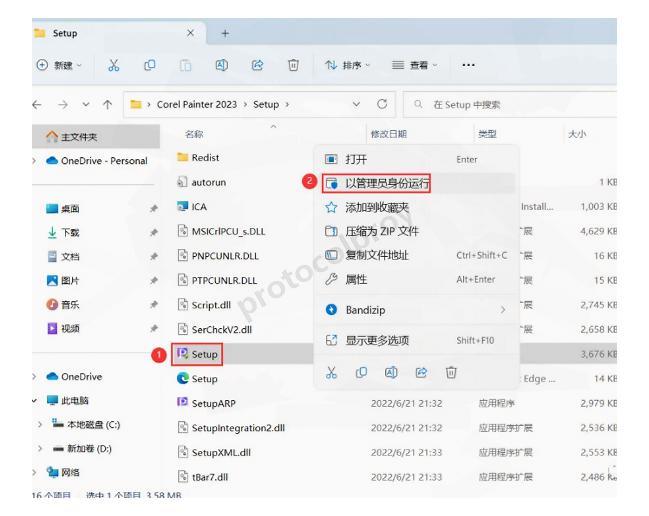This screenshot has height=516, width=649.
Task: Close the Setup tab
Action: point(190,33)
